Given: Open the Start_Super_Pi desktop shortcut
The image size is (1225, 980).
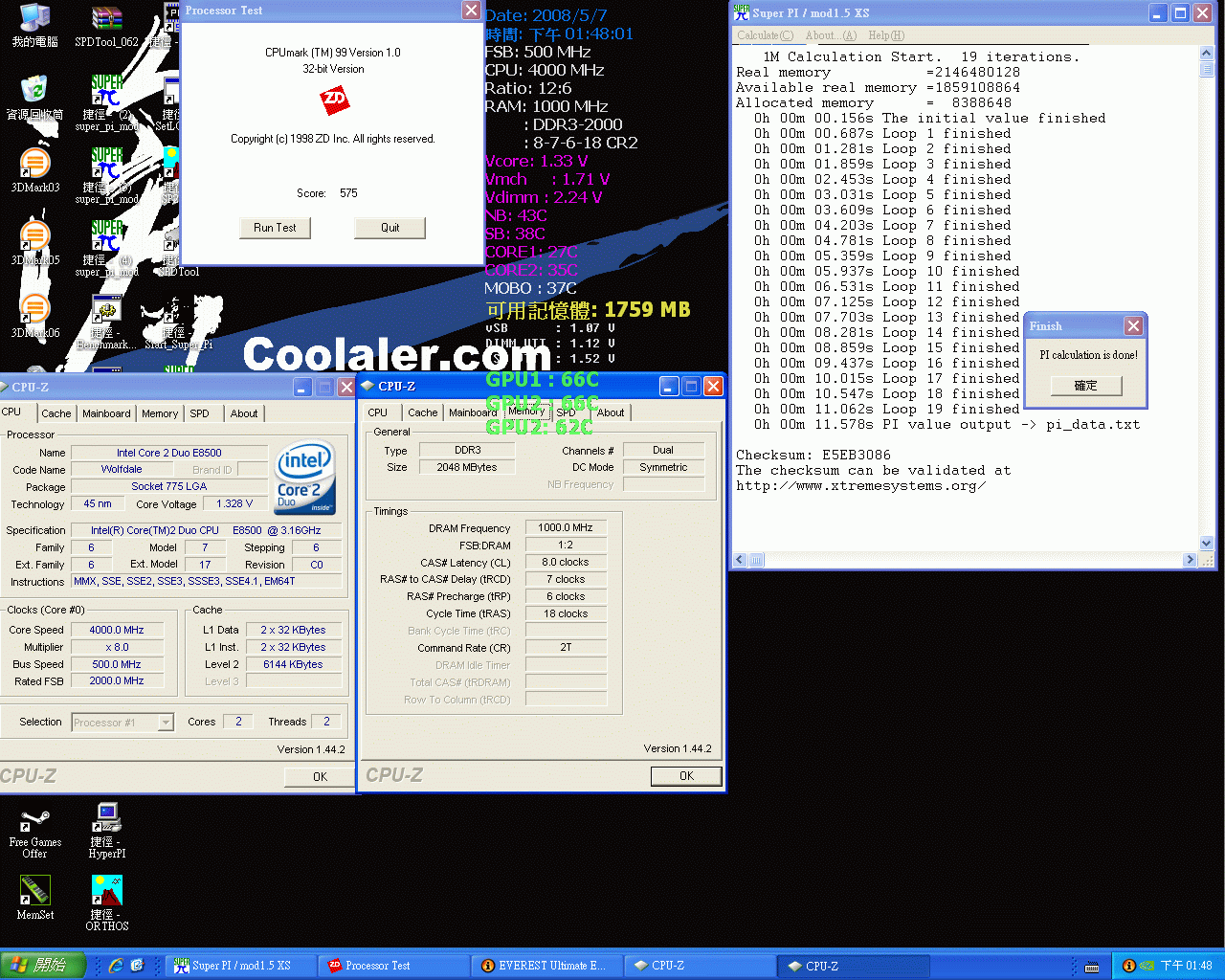Looking at the screenshot, I should tap(178, 321).
